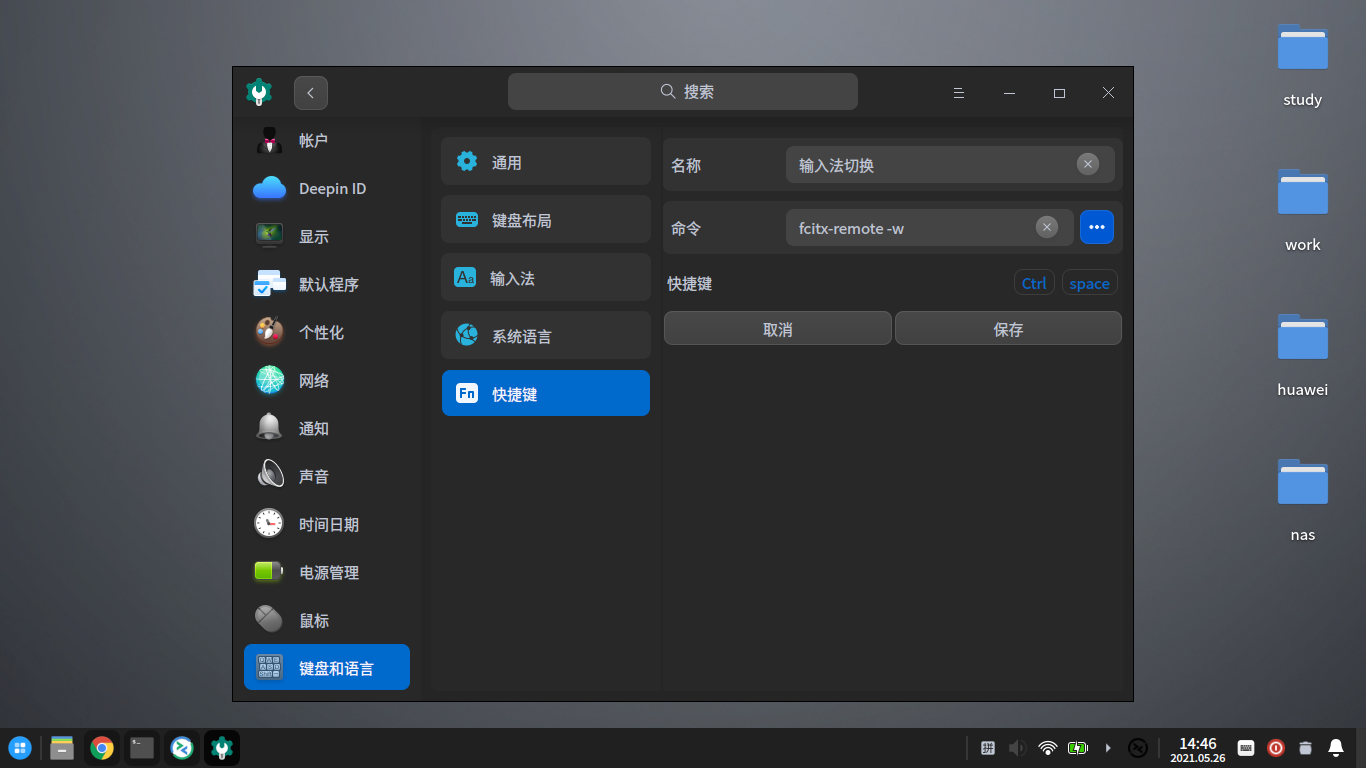Click the back arrow in the title bar
The width and height of the screenshot is (1366, 768).
tap(311, 93)
